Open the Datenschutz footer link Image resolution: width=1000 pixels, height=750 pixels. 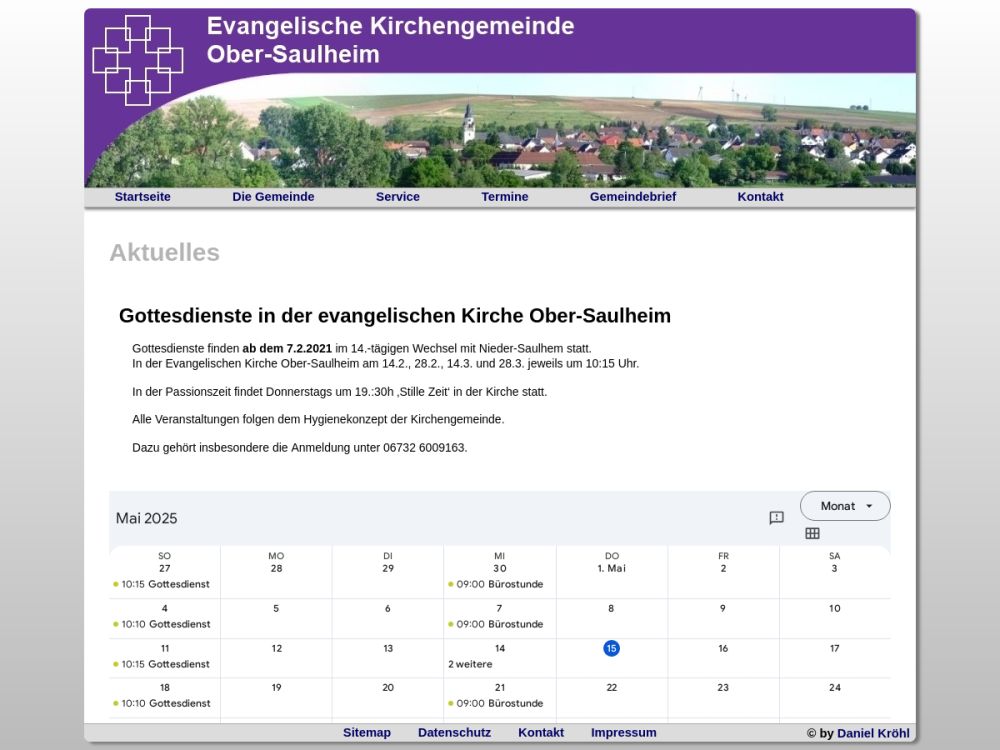454,733
